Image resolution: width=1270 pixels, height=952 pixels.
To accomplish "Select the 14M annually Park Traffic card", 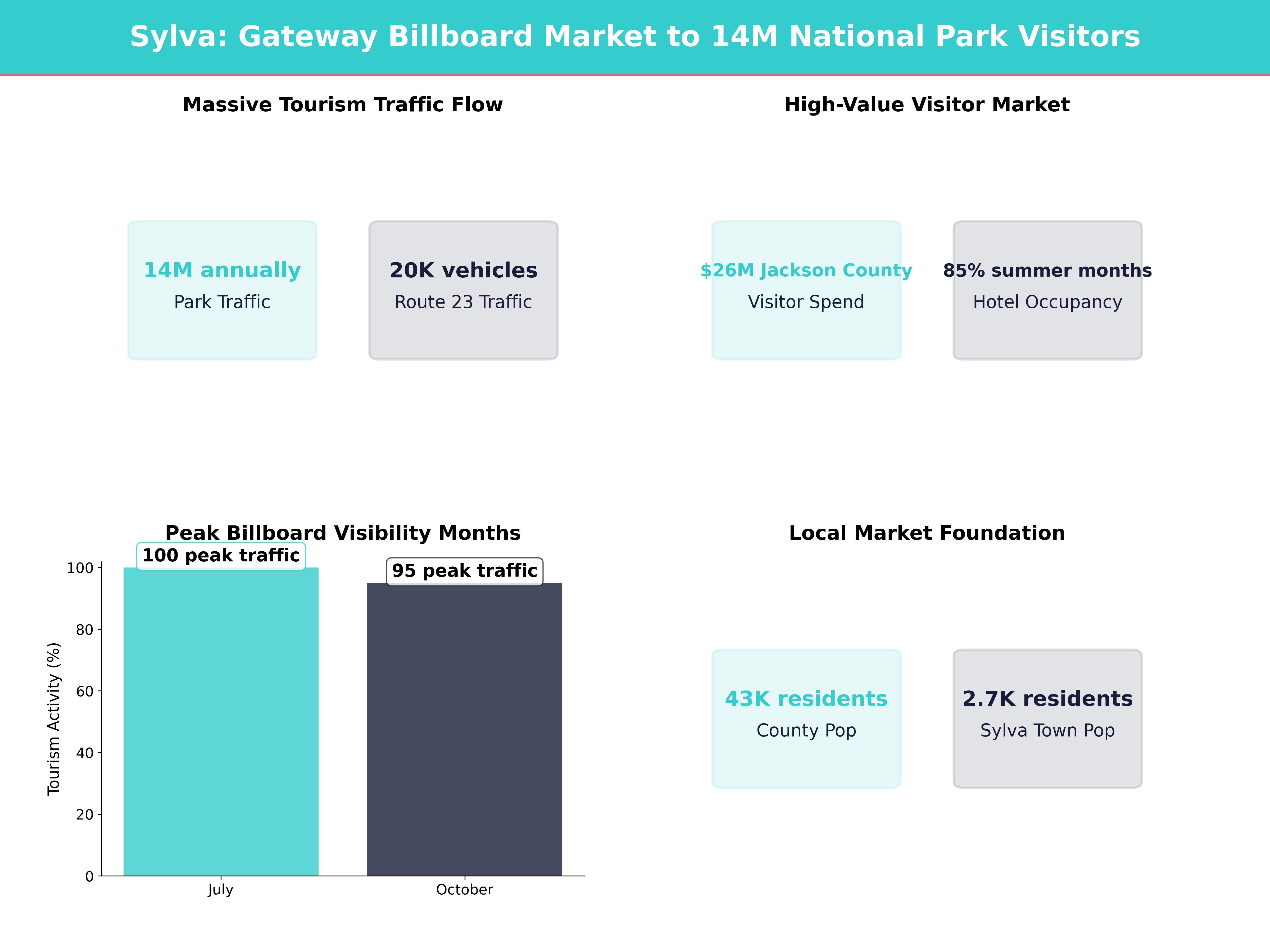I will [222, 290].
